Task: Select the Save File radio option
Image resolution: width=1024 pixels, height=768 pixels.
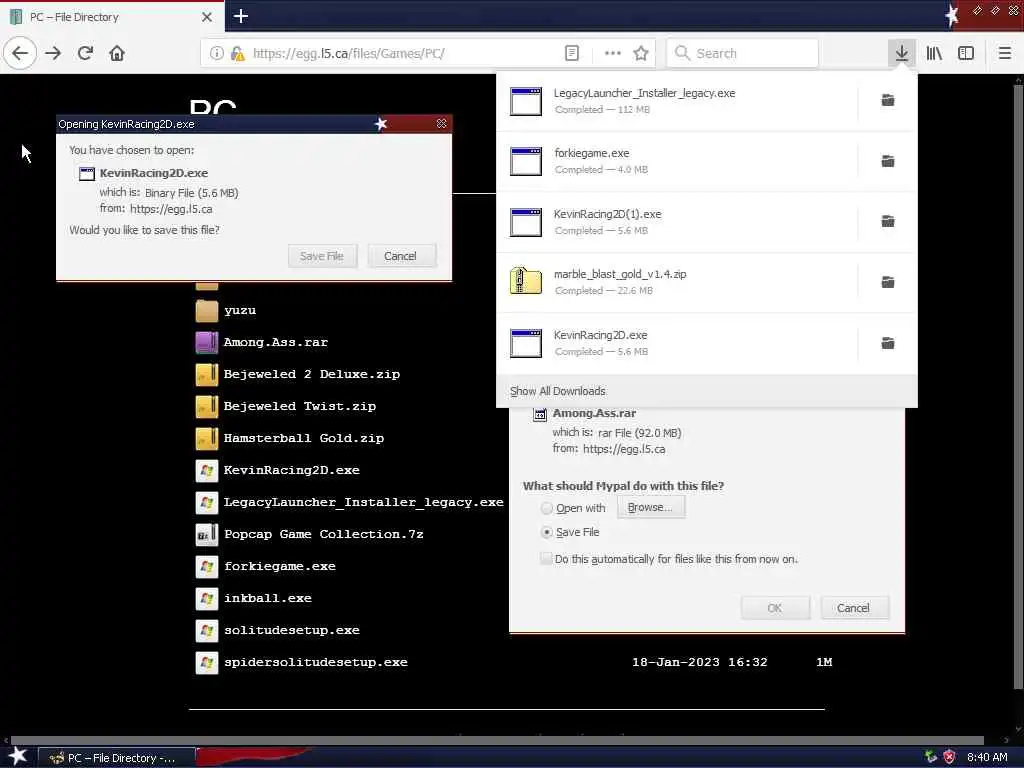Action: 547,532
